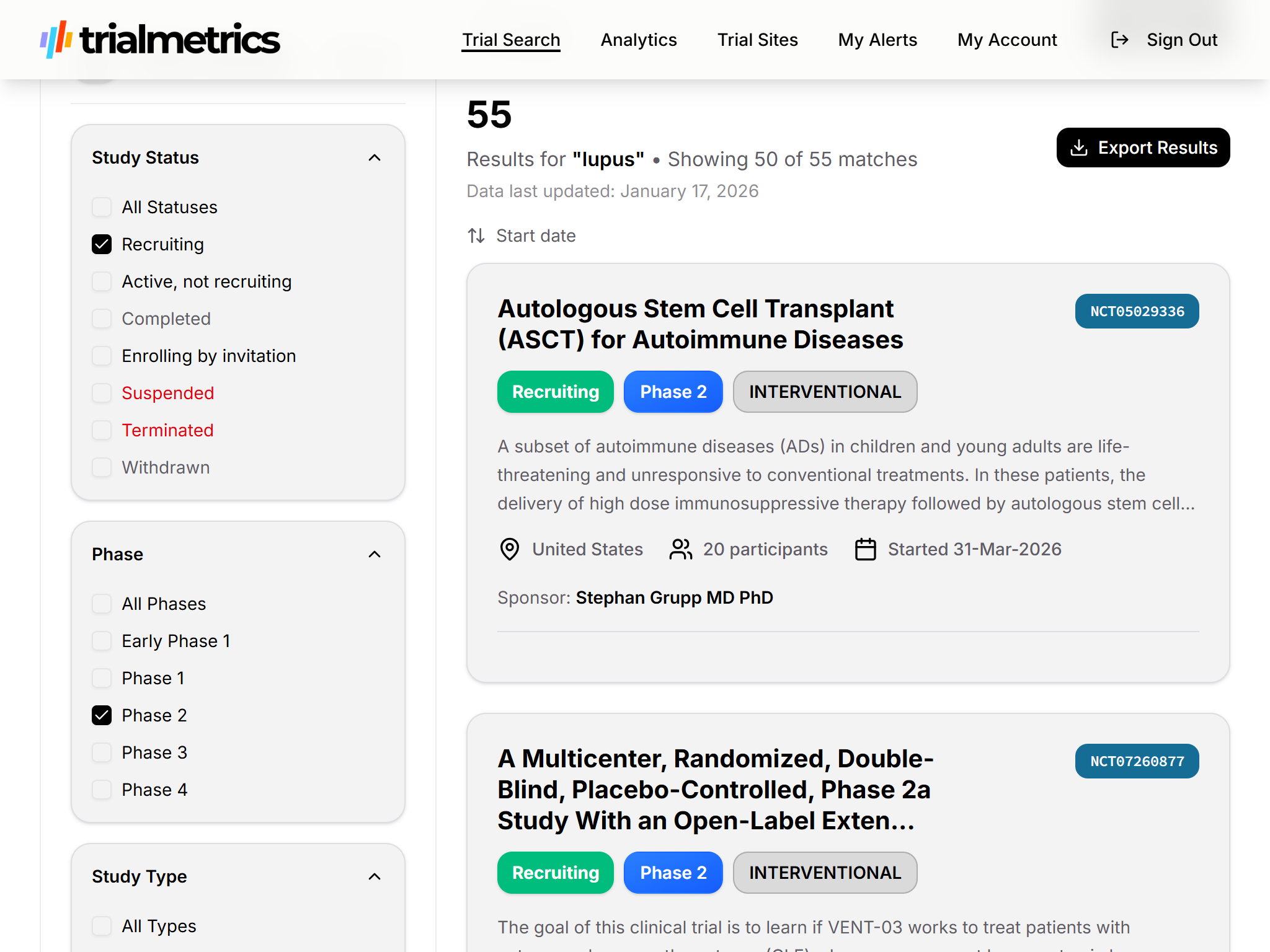Check Active, not recruiting checkbox
1270x952 pixels.
tap(102, 281)
